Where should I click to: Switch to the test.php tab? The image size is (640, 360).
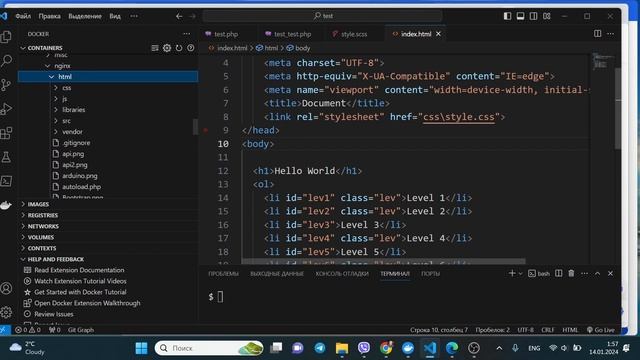[x=226, y=34]
